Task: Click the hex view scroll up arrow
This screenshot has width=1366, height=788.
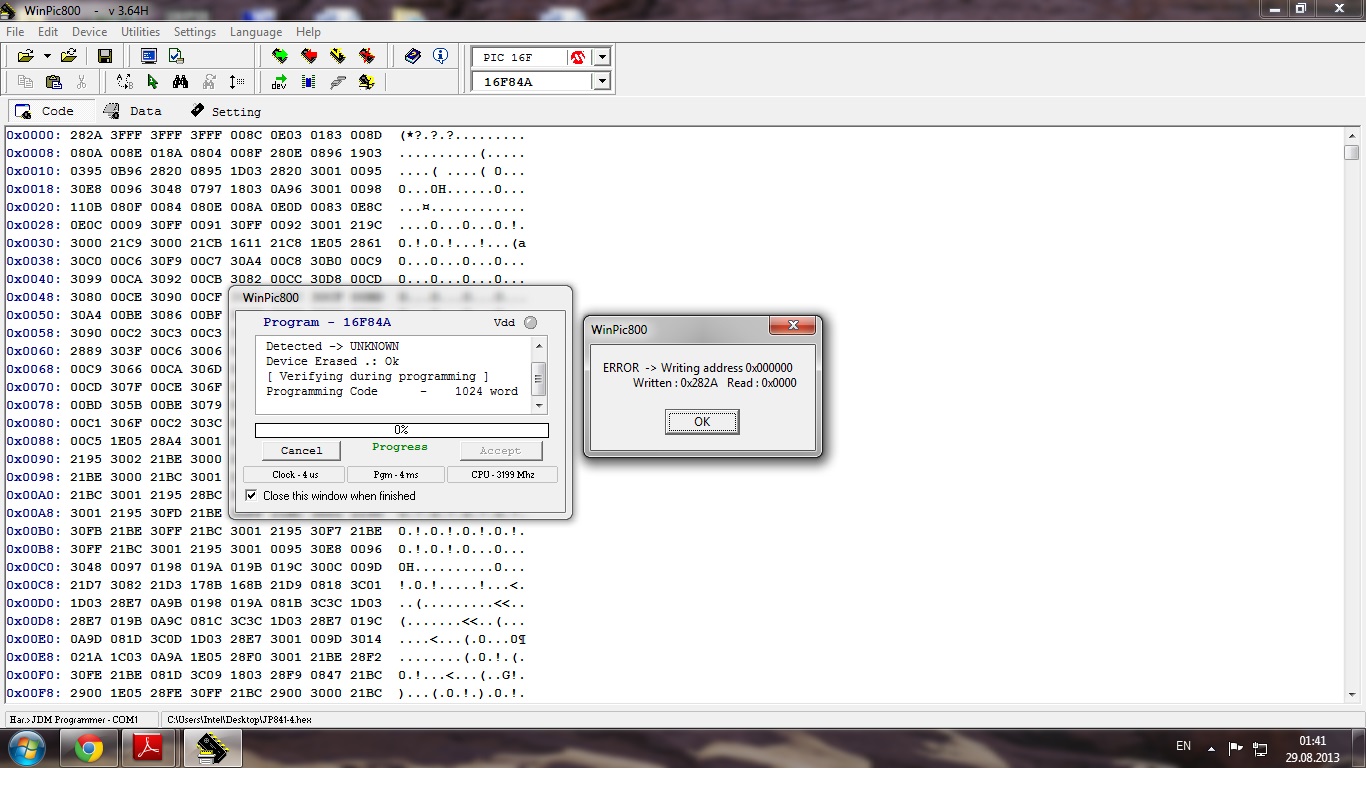Action: 1352,135
